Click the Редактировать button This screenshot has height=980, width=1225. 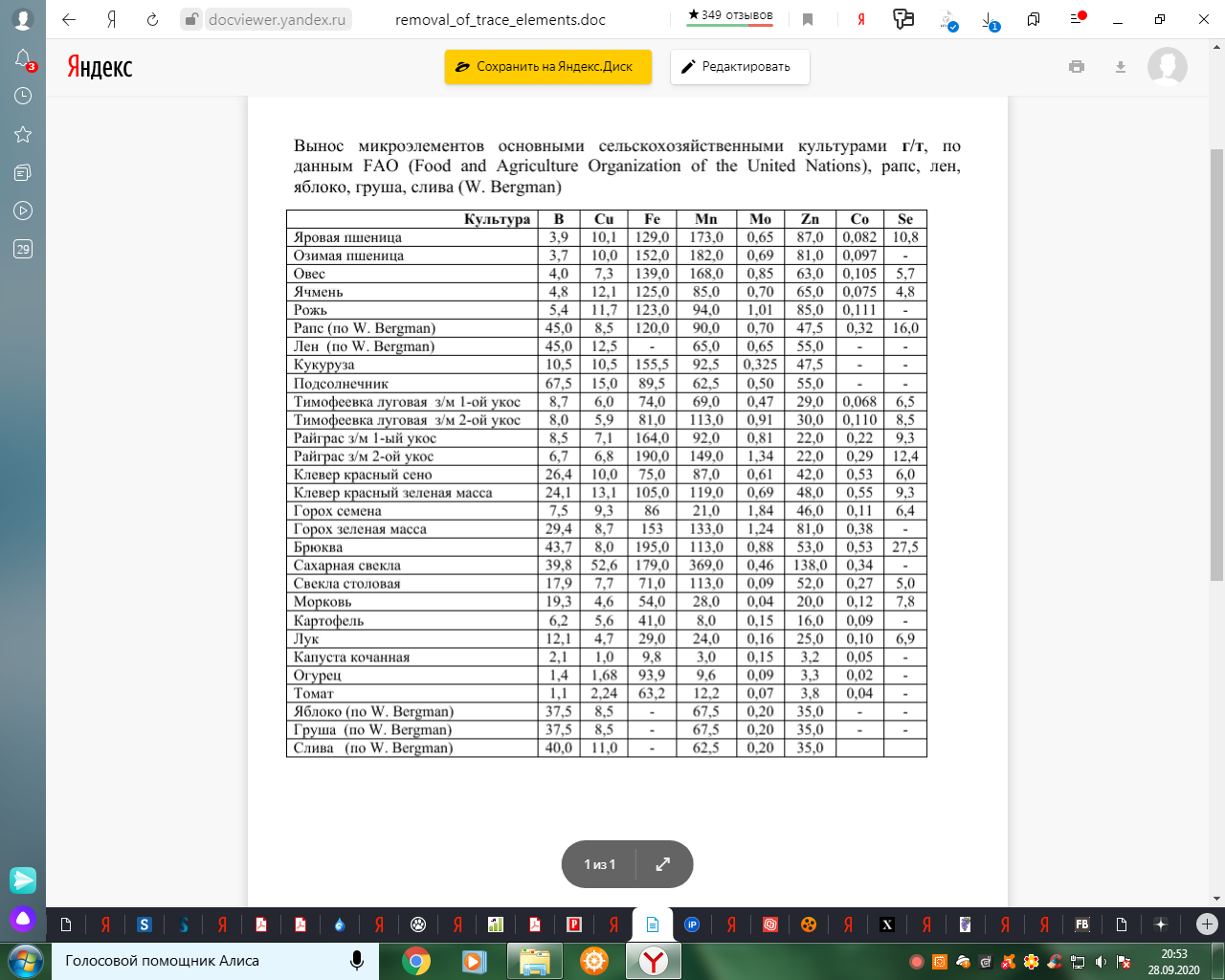click(740, 67)
